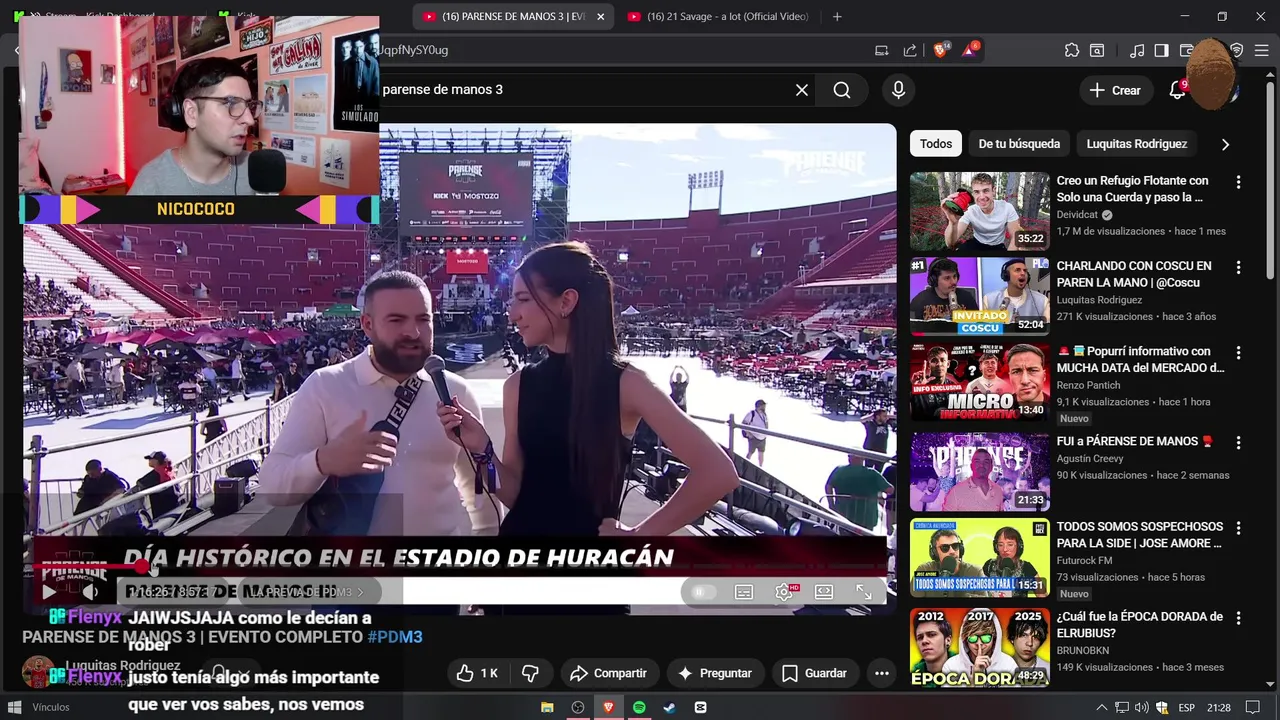Open the video settings gear
Image resolution: width=1280 pixels, height=720 pixels.
pyautogui.click(x=784, y=592)
